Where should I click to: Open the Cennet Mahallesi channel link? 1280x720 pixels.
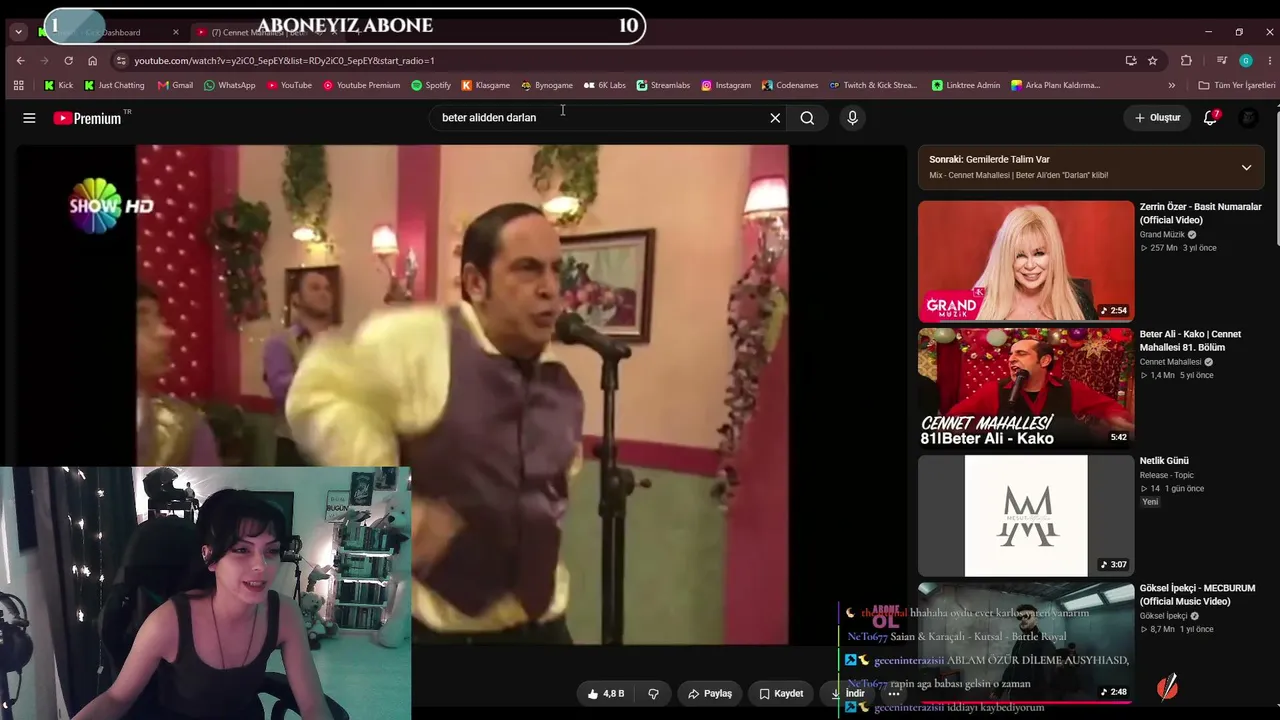coord(1170,362)
